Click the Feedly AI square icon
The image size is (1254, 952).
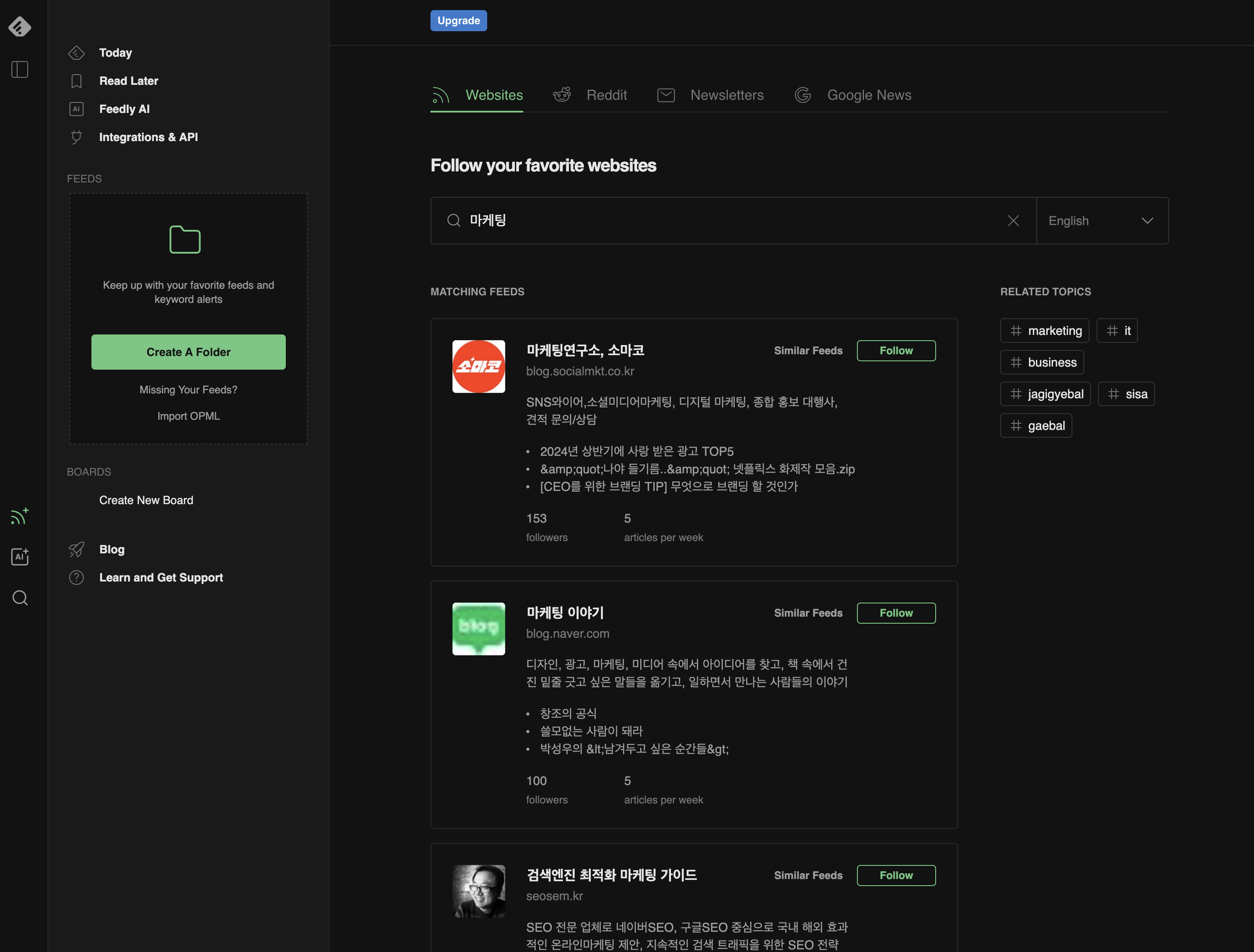(77, 109)
